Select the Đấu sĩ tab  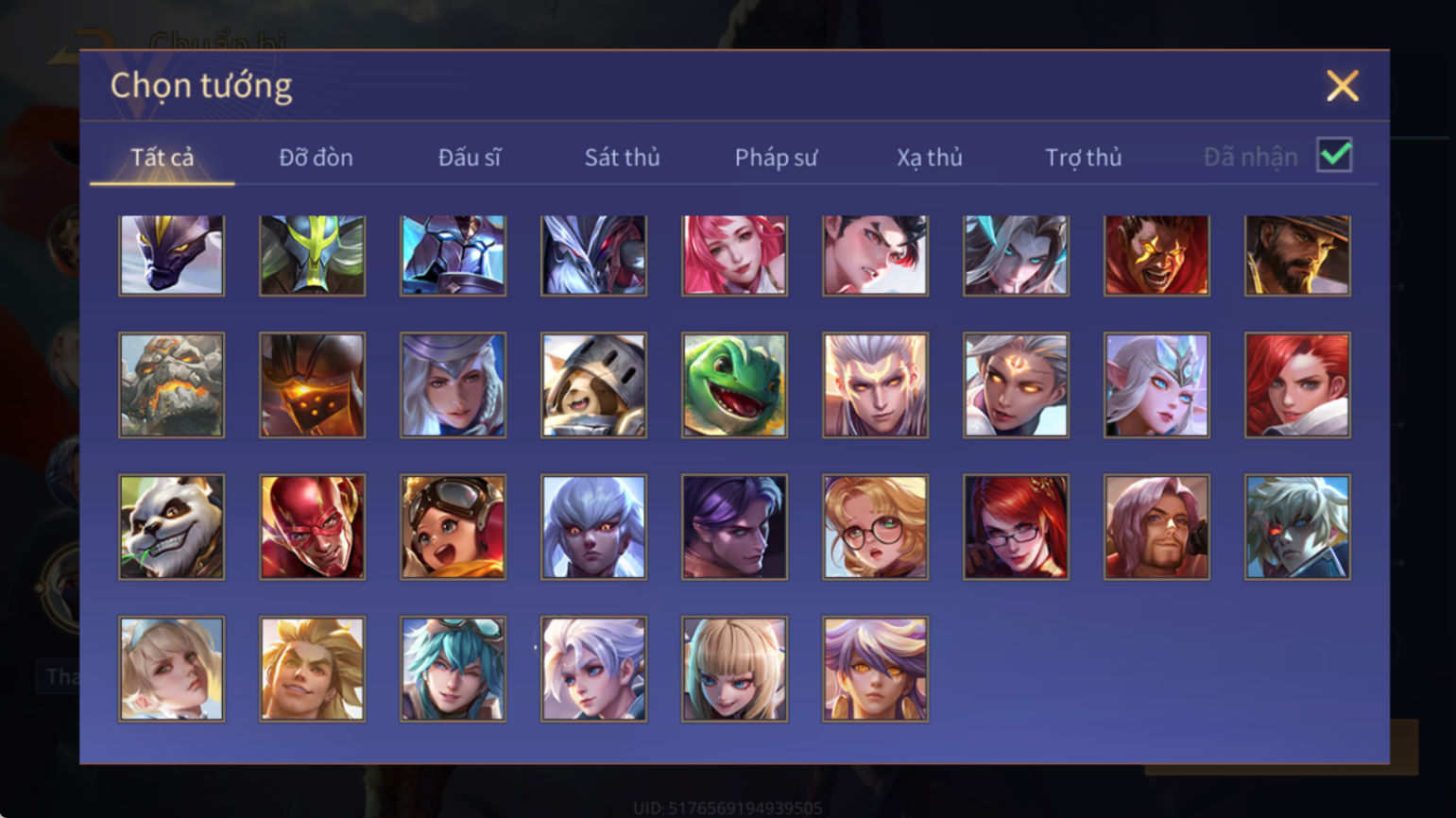click(x=470, y=157)
